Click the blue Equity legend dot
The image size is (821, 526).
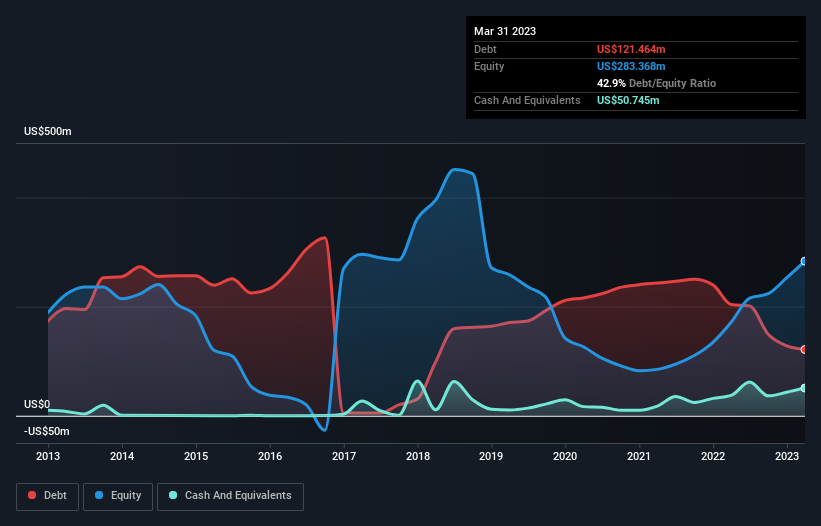[99, 495]
